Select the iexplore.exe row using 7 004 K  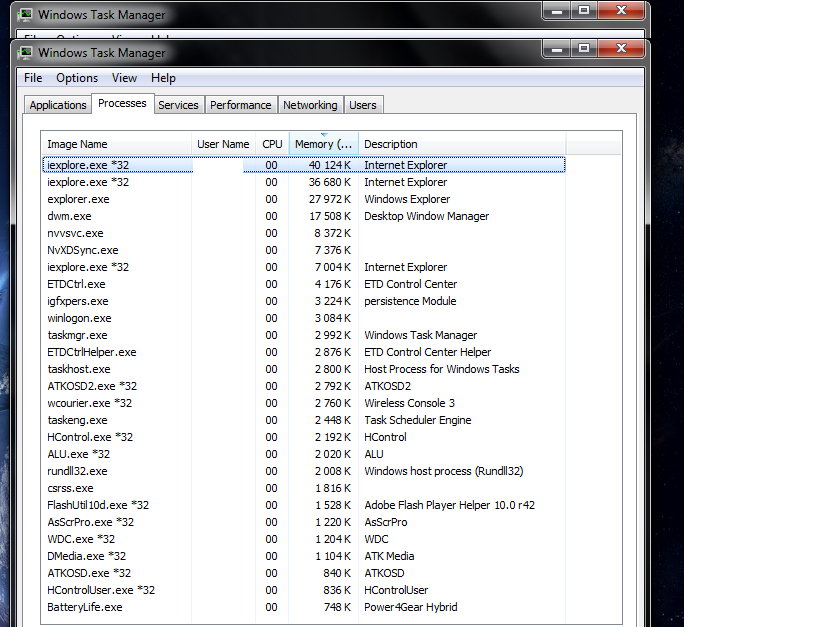tap(303, 267)
